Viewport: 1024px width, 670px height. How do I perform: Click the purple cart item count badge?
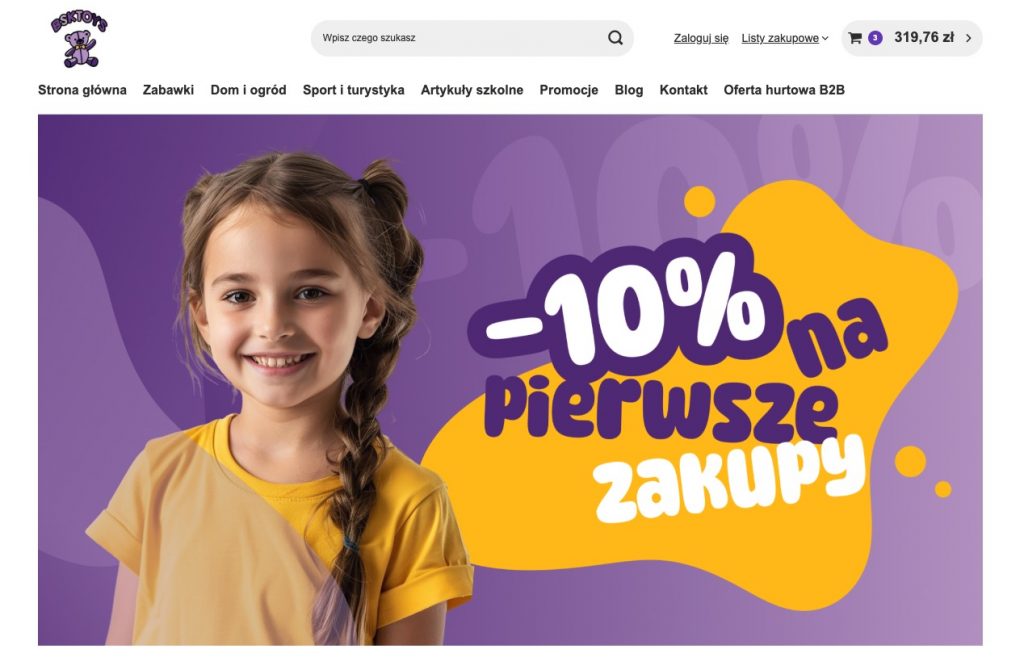tap(875, 38)
